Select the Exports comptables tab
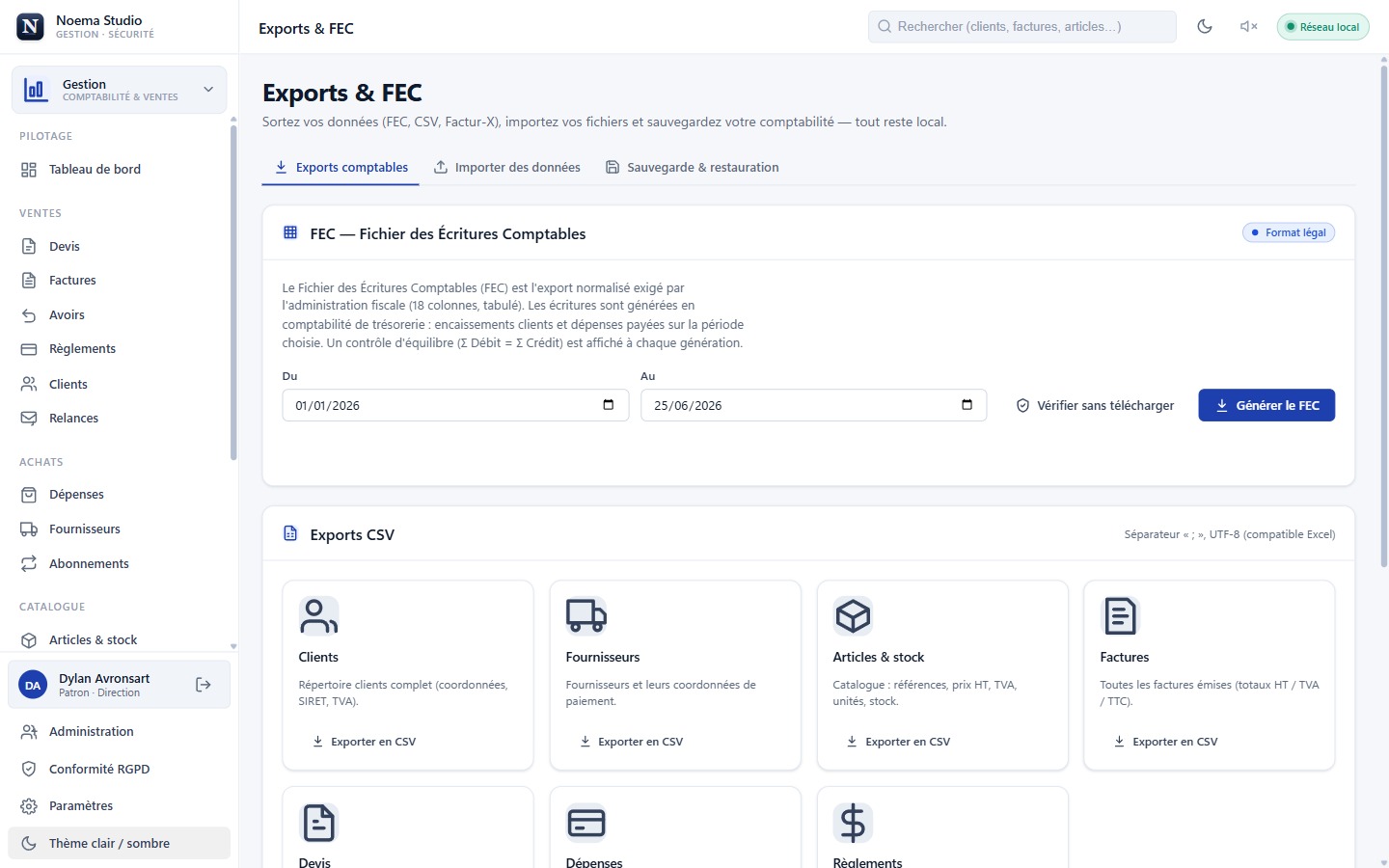Viewport: 1389px width, 868px height. (340, 168)
